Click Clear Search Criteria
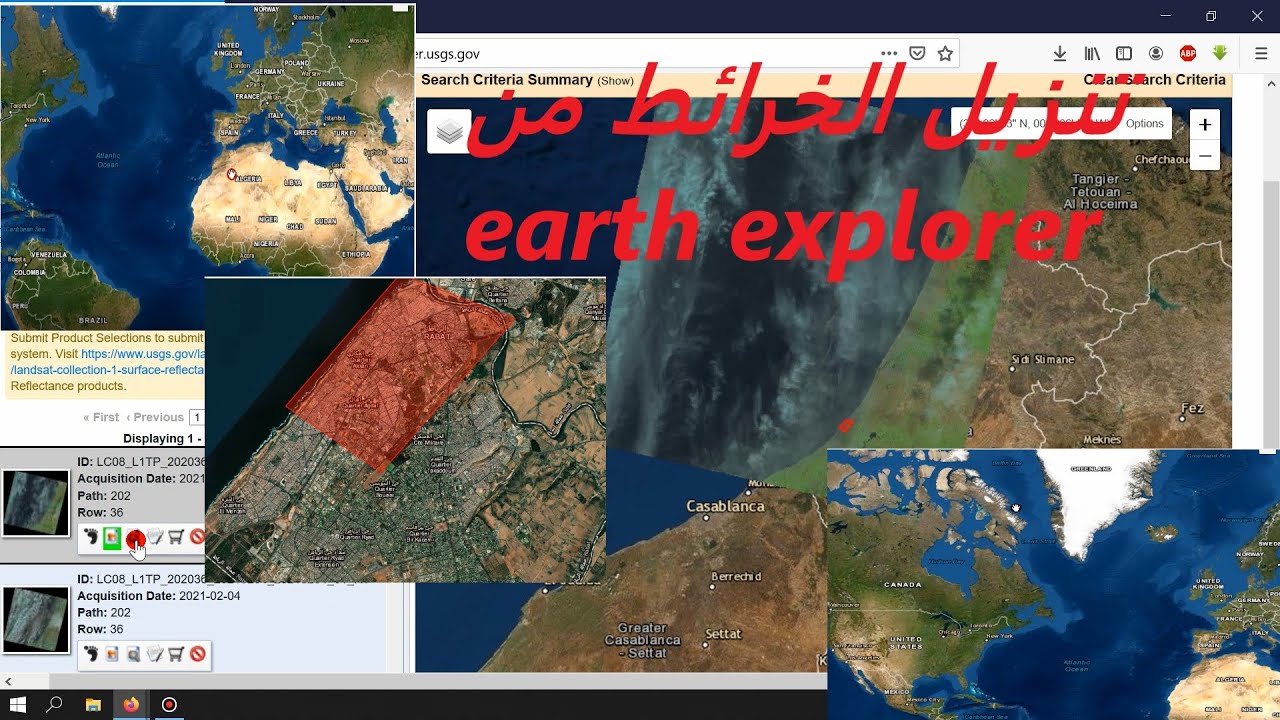Screen dimensions: 1280x720 [x=1154, y=80]
